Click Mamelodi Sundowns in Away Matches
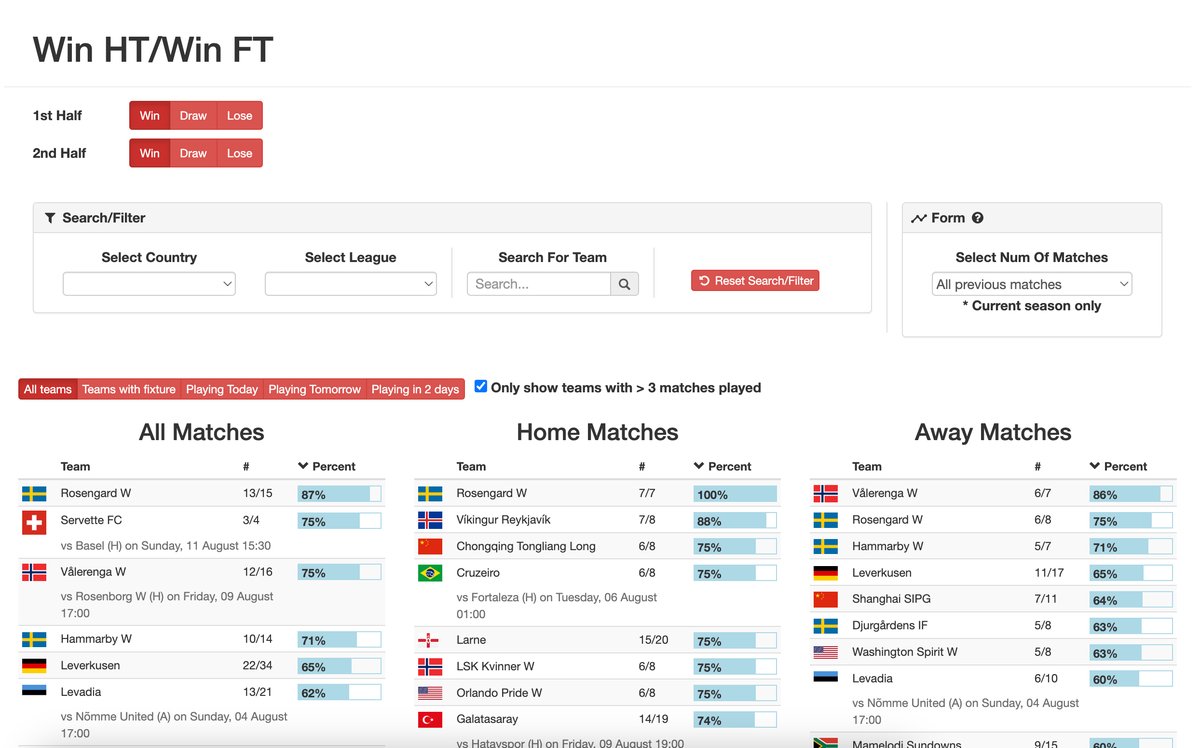This screenshot has width=1200, height=748. pyautogui.click(x=907, y=743)
